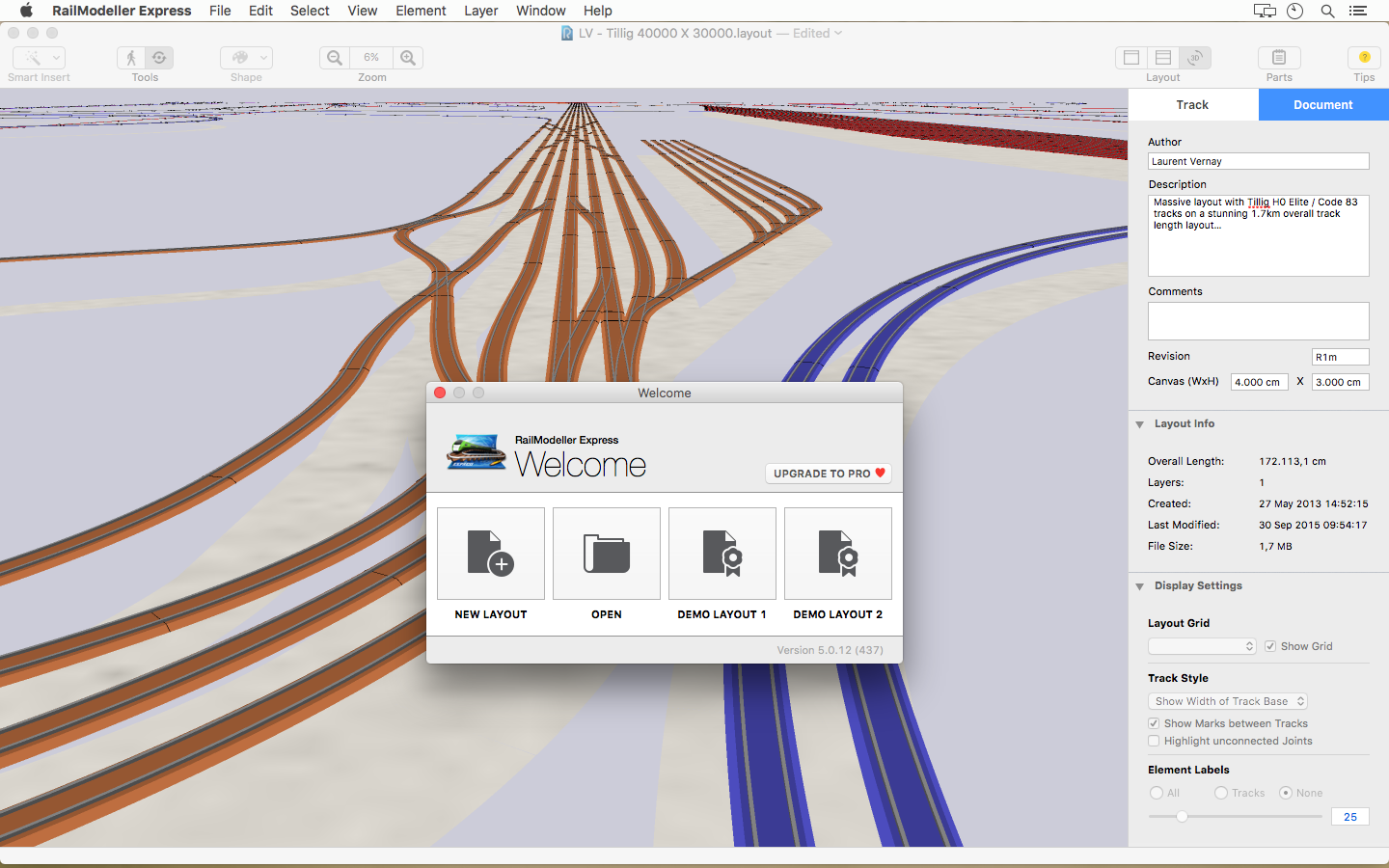
Task: Click the Canvas height field
Action: (x=1341, y=382)
